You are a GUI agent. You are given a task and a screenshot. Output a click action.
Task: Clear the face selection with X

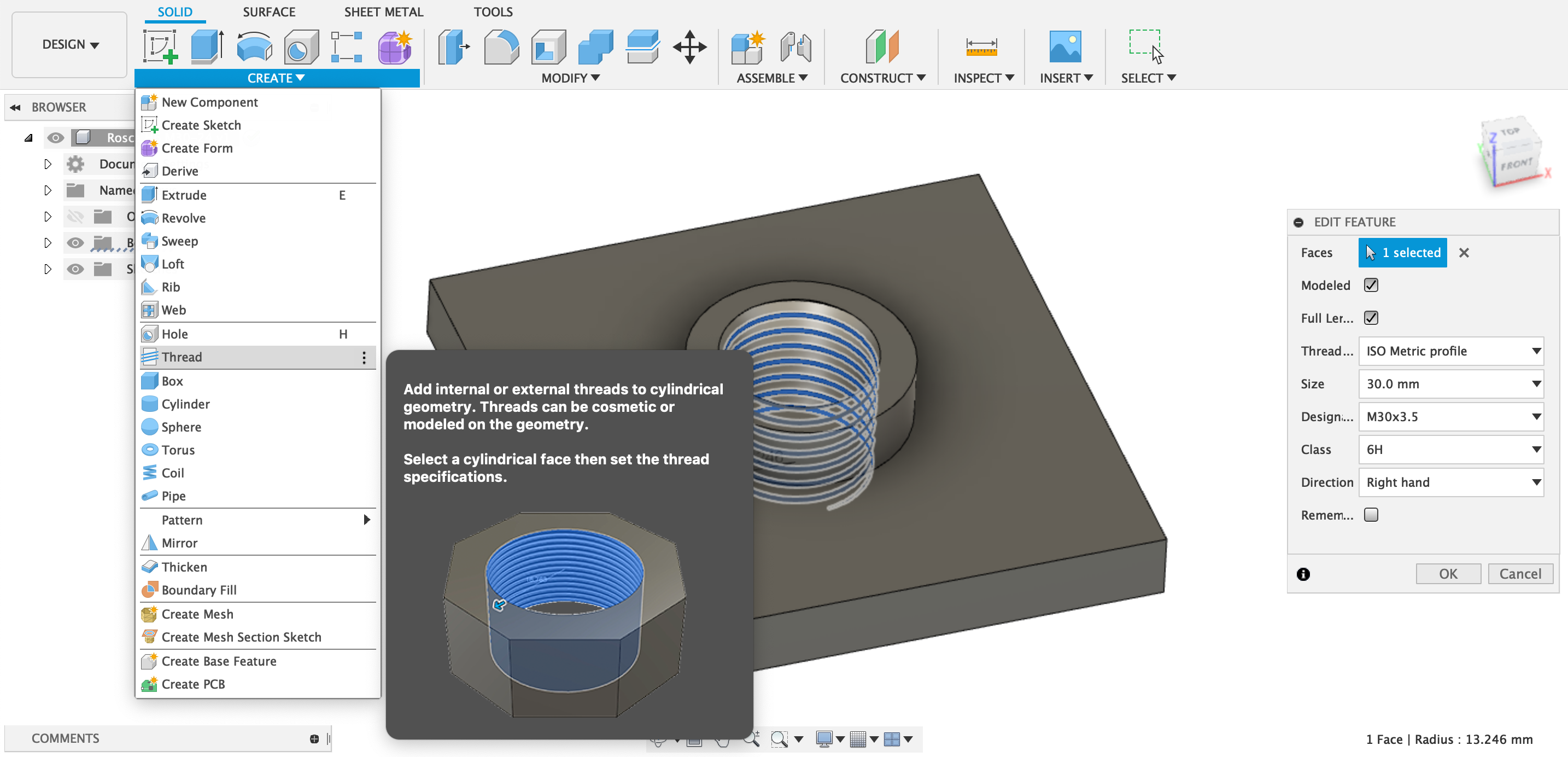point(1464,253)
